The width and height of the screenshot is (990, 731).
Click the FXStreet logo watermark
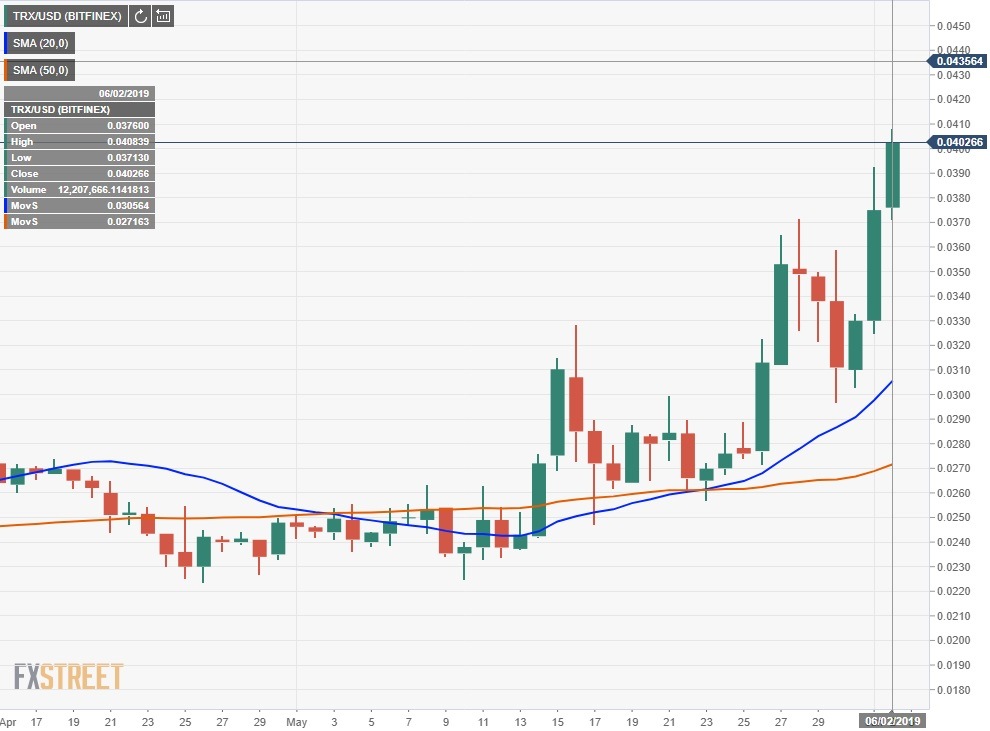pyautogui.click(x=68, y=677)
